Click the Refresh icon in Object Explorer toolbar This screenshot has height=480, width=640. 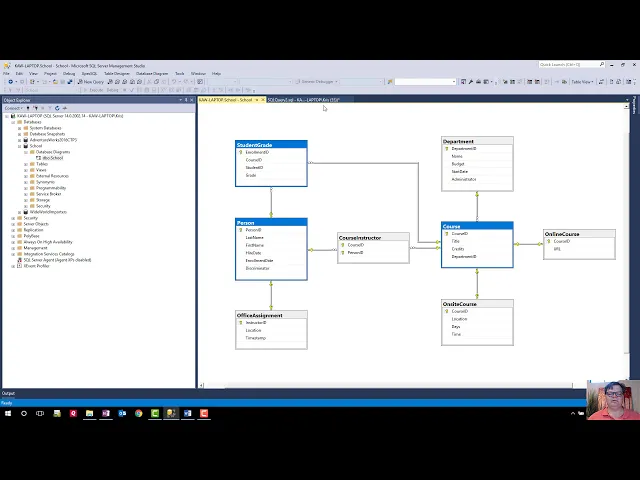(57, 108)
